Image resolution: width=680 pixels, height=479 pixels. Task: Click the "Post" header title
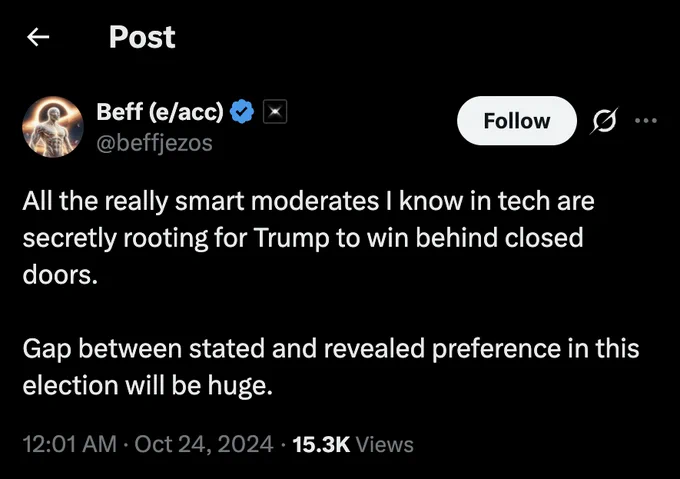pyautogui.click(x=142, y=37)
